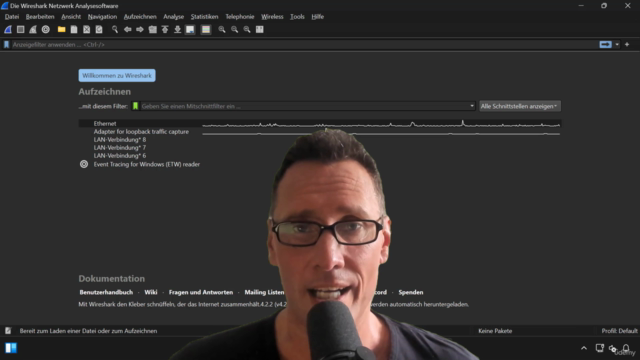Open the Hilfe menu
640x360 pixels.
(x=318, y=17)
